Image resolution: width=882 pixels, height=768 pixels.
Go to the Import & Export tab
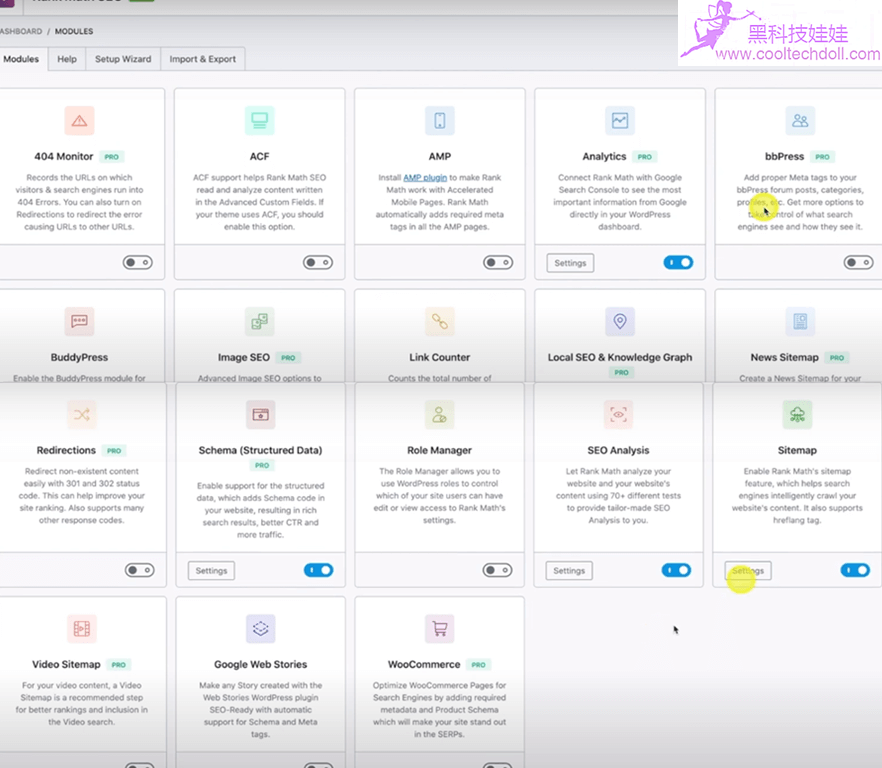202,59
